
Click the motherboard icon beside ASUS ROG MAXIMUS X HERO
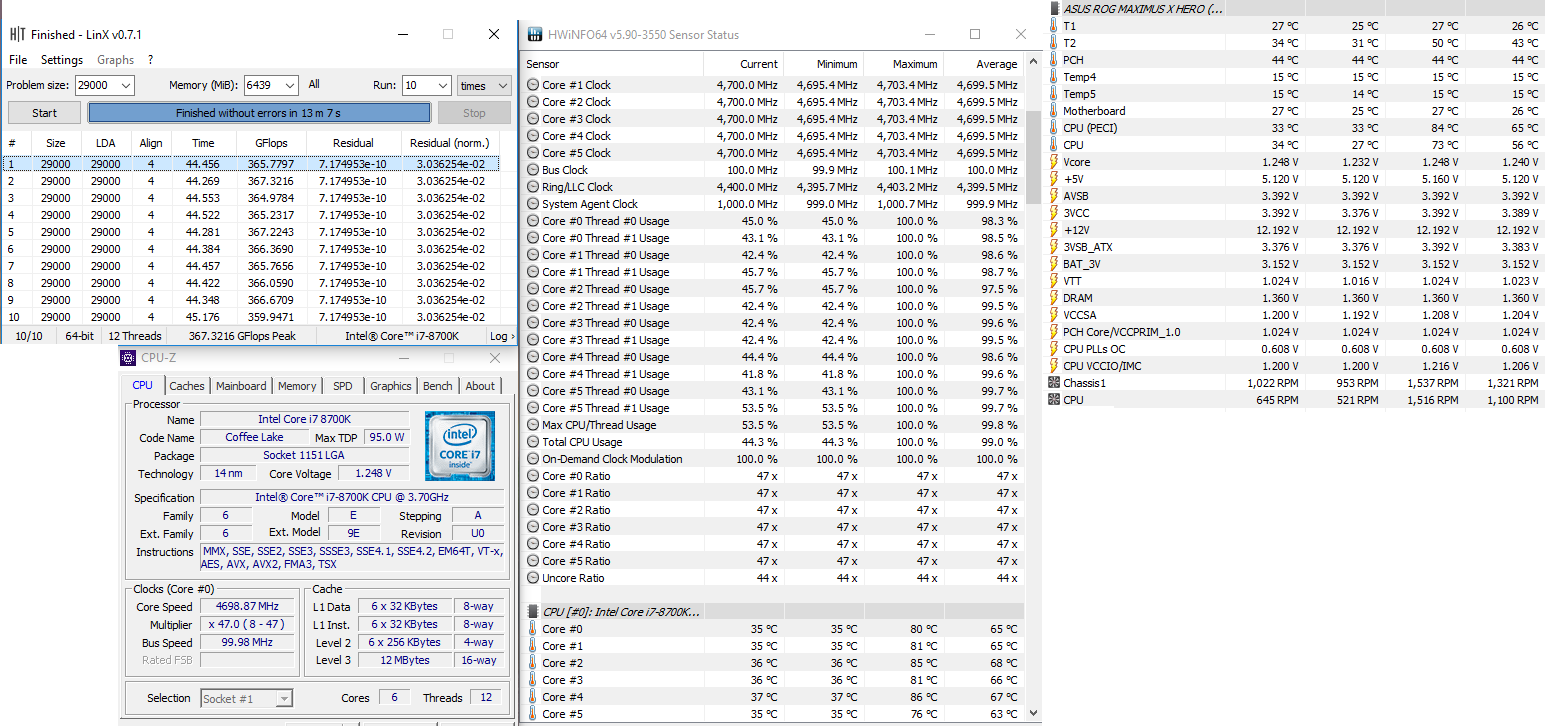tap(1054, 9)
